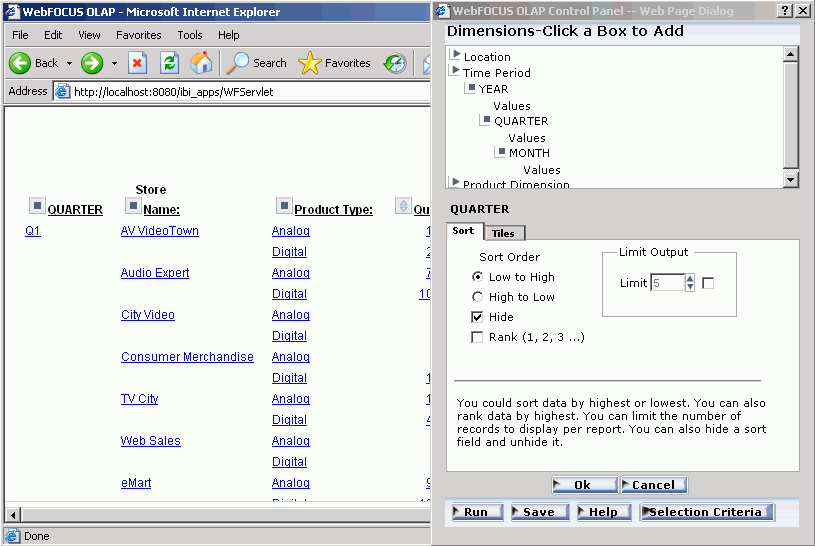The height and width of the screenshot is (546, 815).
Task: Click the Limit spinner arrows
Action: click(x=690, y=282)
